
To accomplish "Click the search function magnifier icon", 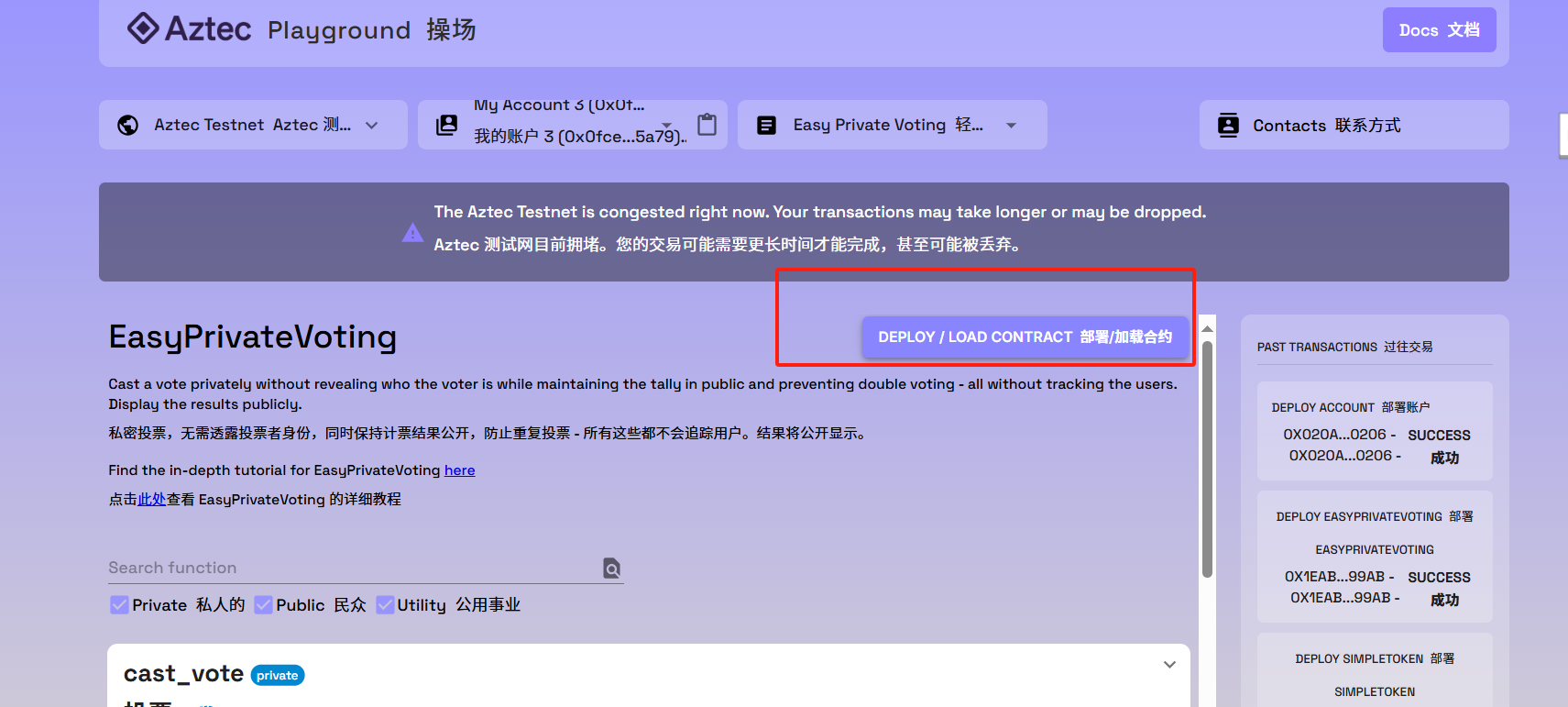I will (611, 569).
